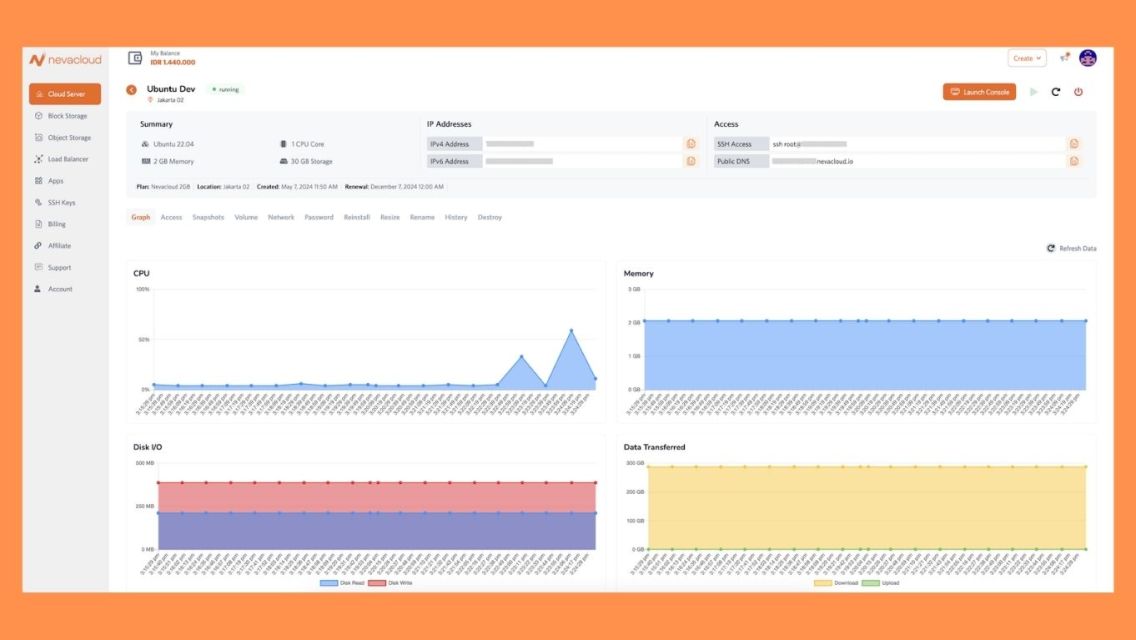The image size is (1136, 640).
Task: Toggle the Disk Read legend swatch
Action: point(329,583)
